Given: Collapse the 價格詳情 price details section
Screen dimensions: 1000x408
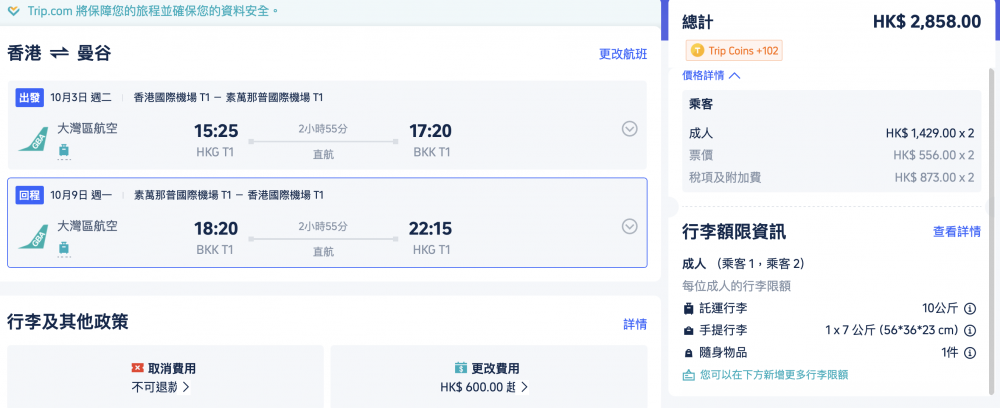Looking at the screenshot, I should [x=711, y=75].
